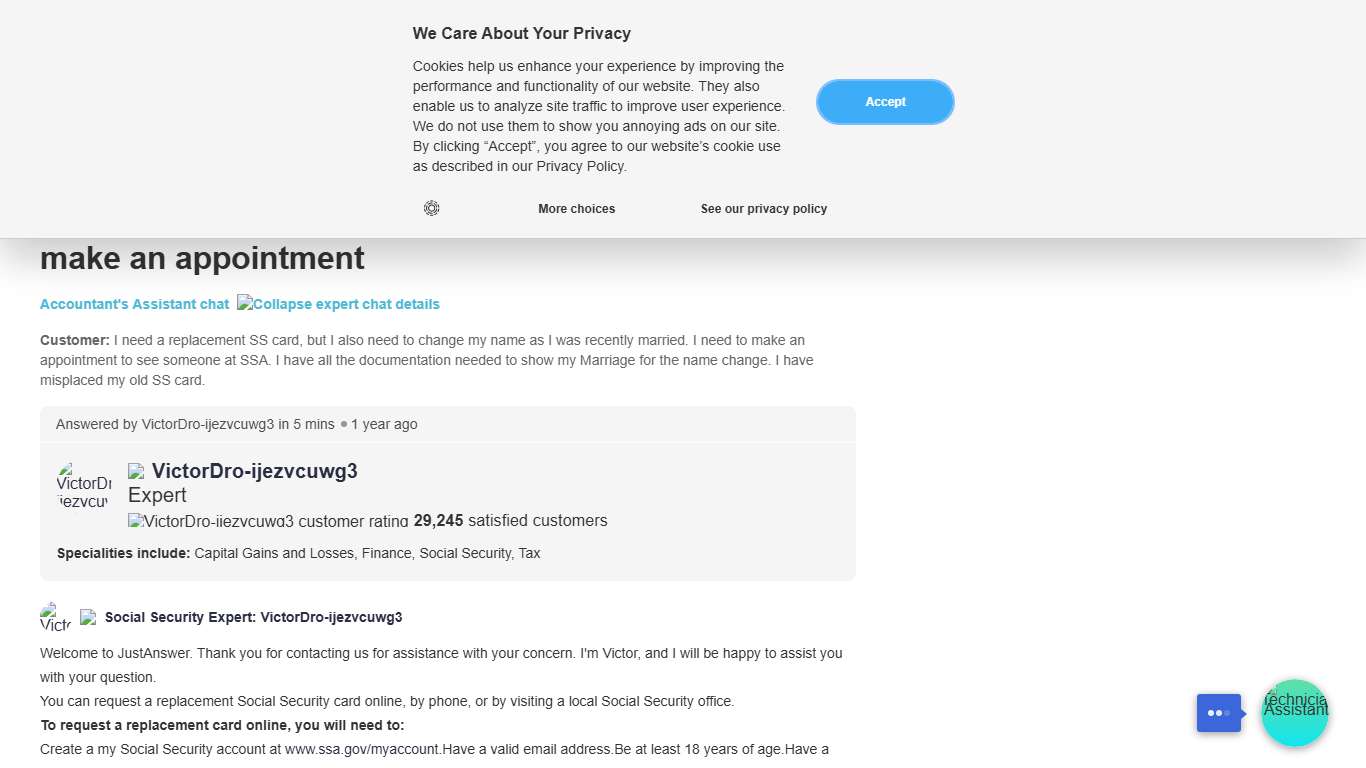Open the blue chat bubble with dots
Screen dimensions: 1366x768
click(x=1218, y=713)
